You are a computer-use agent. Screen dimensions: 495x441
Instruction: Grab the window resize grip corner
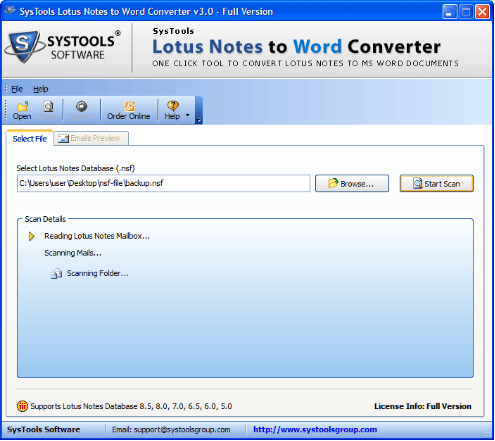click(488, 433)
